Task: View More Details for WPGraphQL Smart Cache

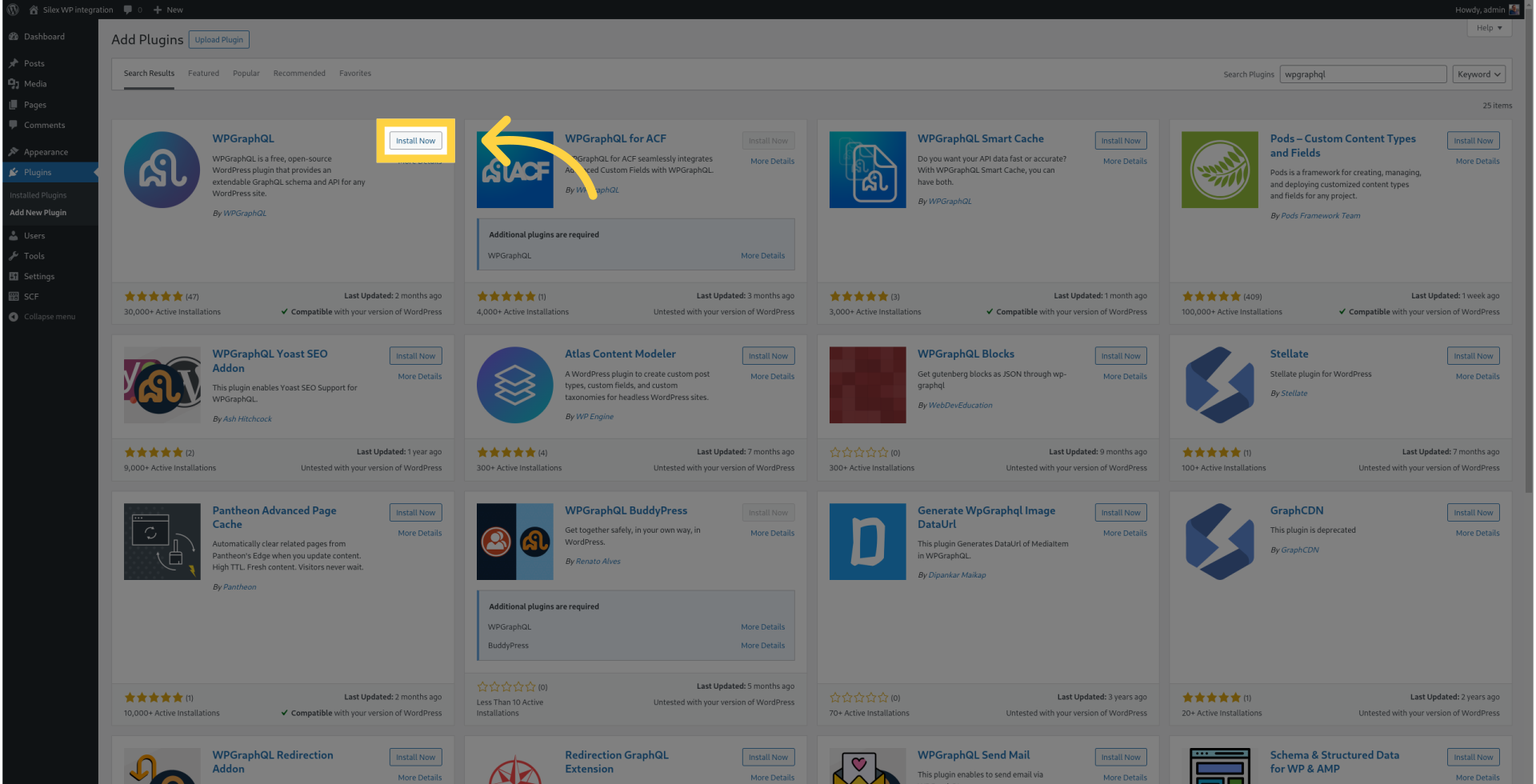Action: tap(1125, 162)
